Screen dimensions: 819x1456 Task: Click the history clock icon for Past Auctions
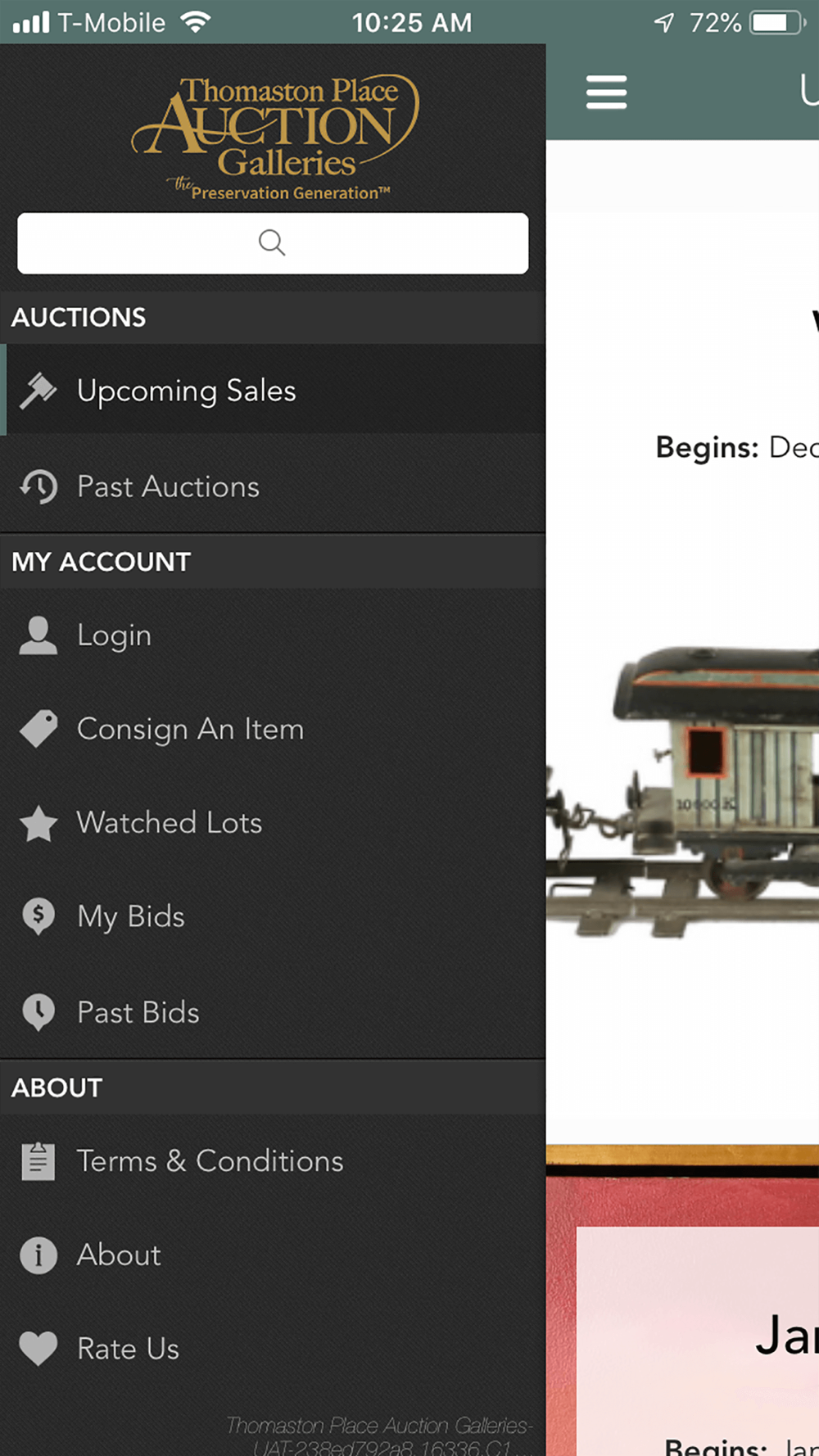click(x=38, y=486)
